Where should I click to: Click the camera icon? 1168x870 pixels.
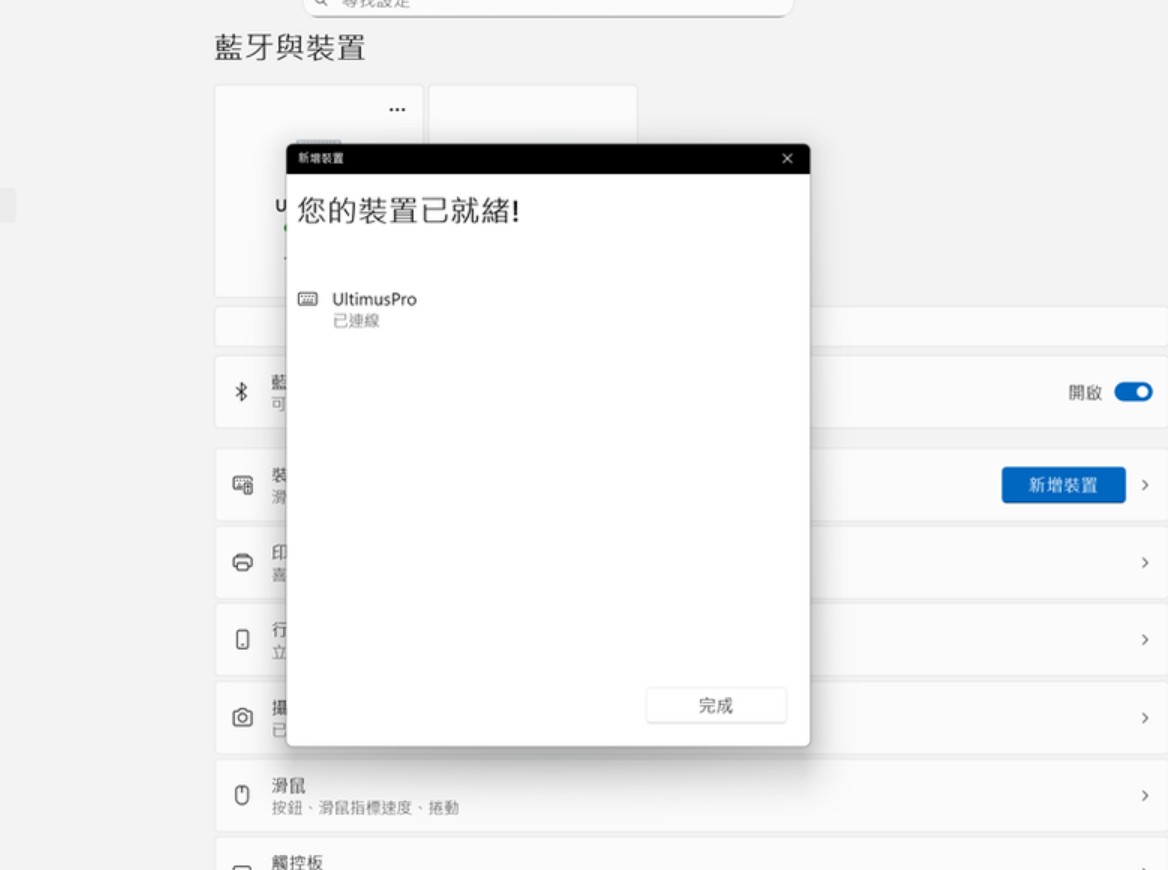(242, 718)
